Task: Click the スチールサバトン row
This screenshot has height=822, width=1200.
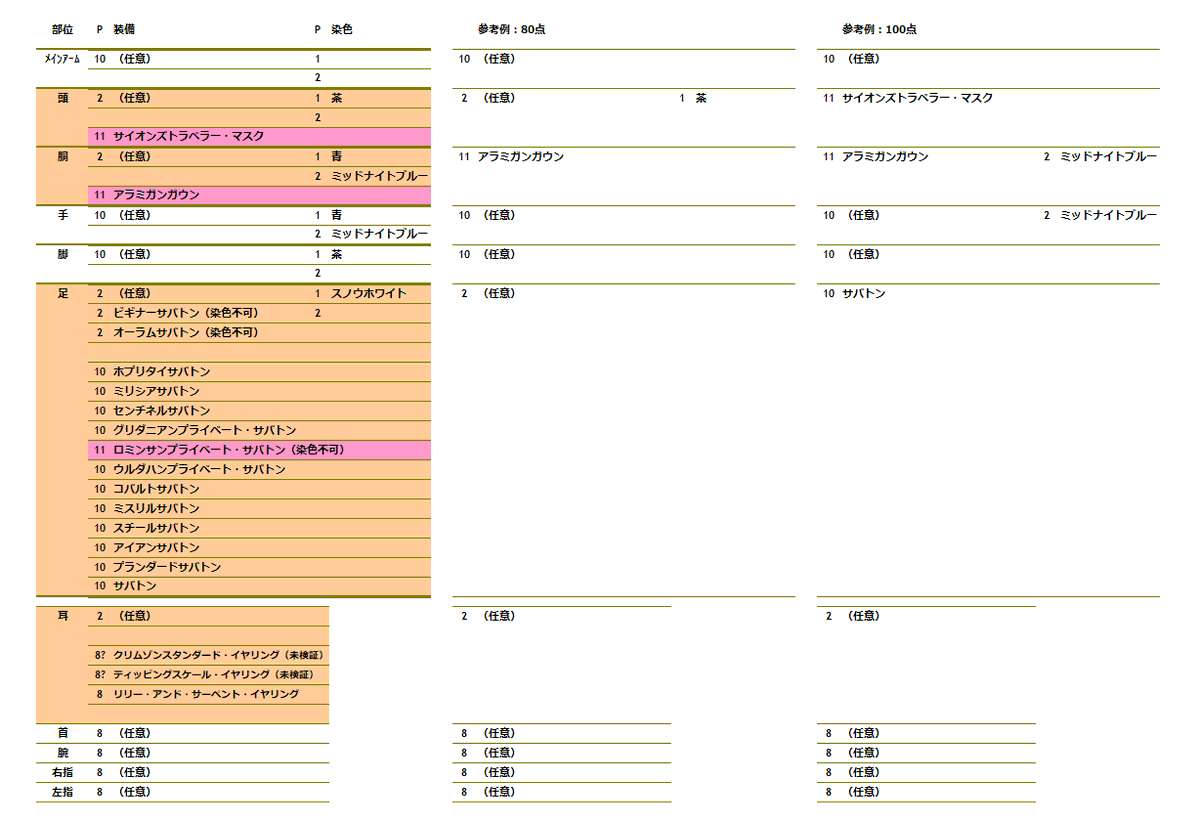Action: pos(259,528)
